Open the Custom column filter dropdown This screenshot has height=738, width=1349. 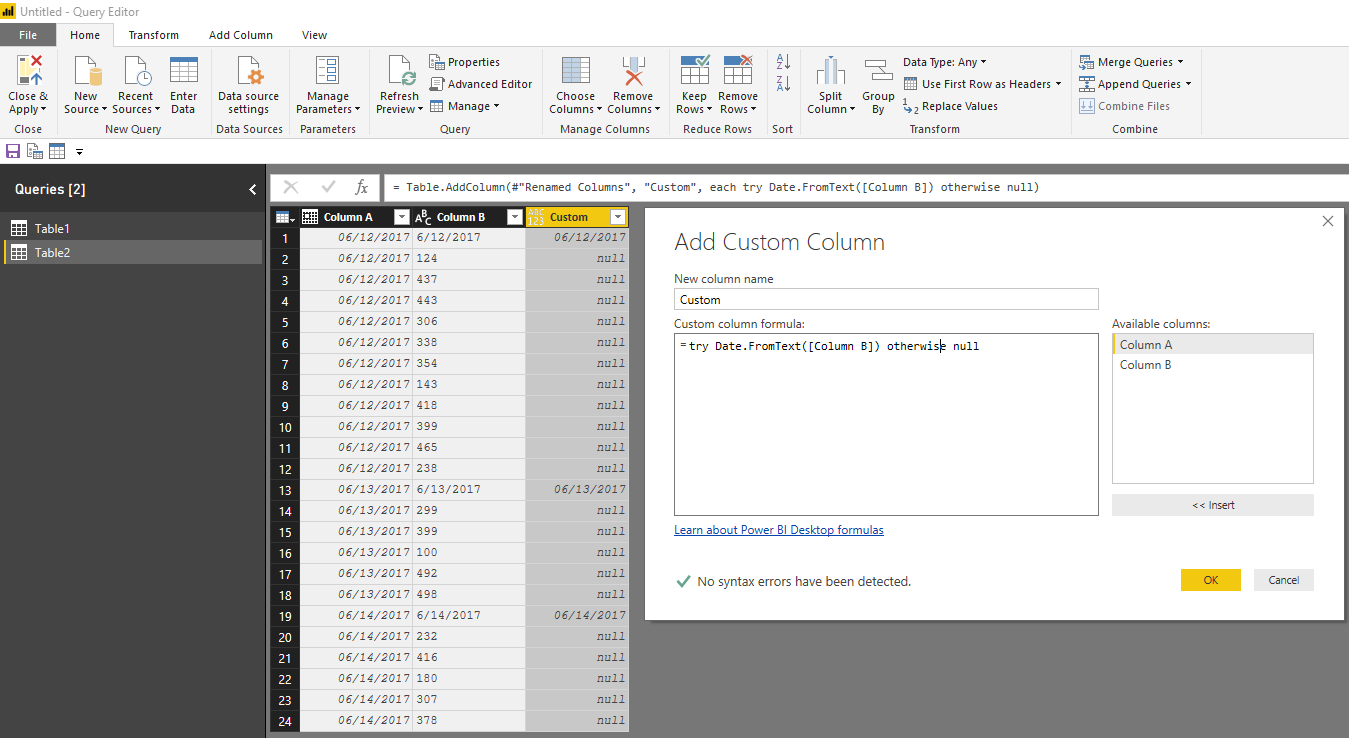[618, 217]
